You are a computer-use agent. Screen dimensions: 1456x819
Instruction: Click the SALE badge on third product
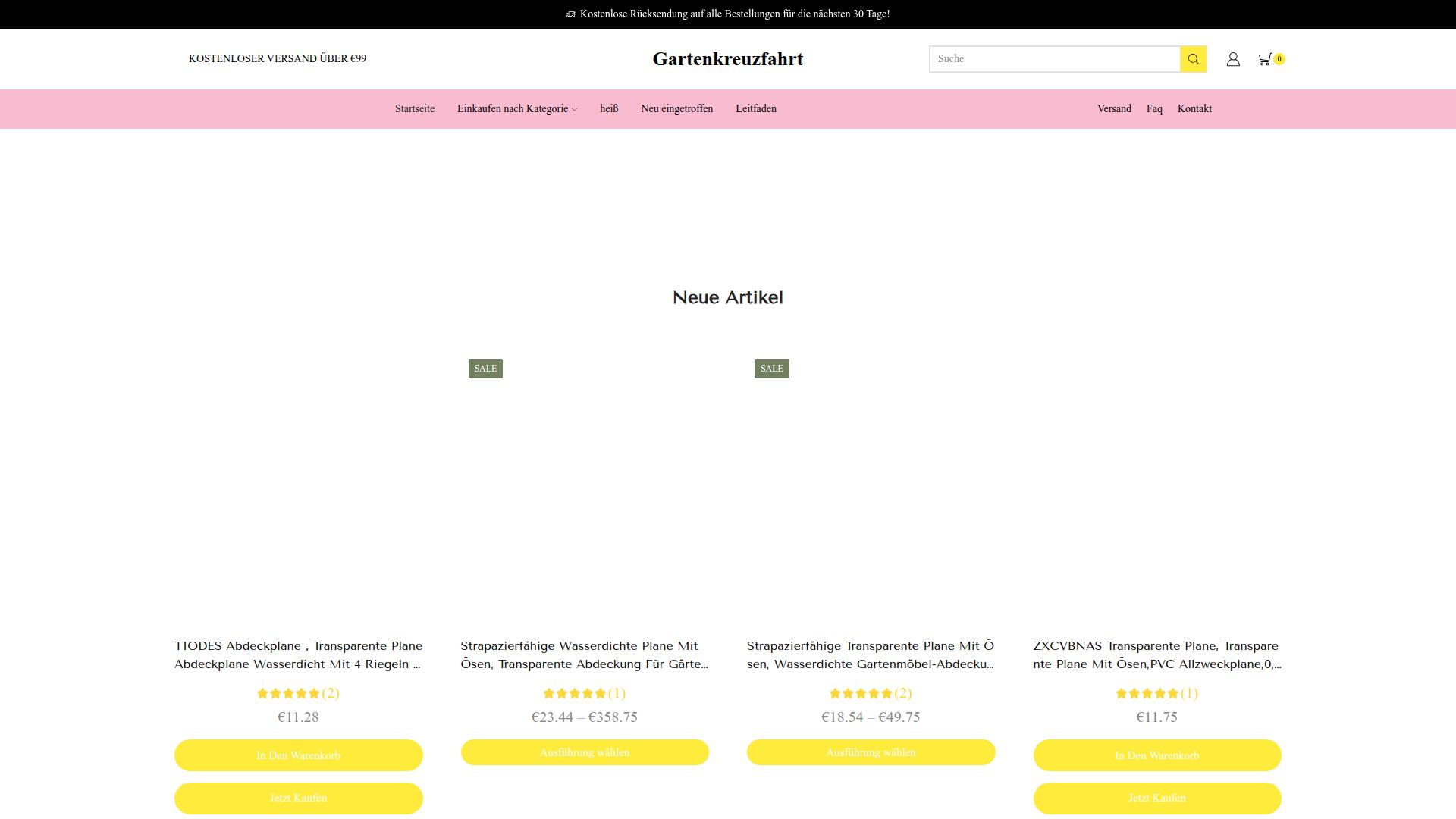[x=771, y=369]
